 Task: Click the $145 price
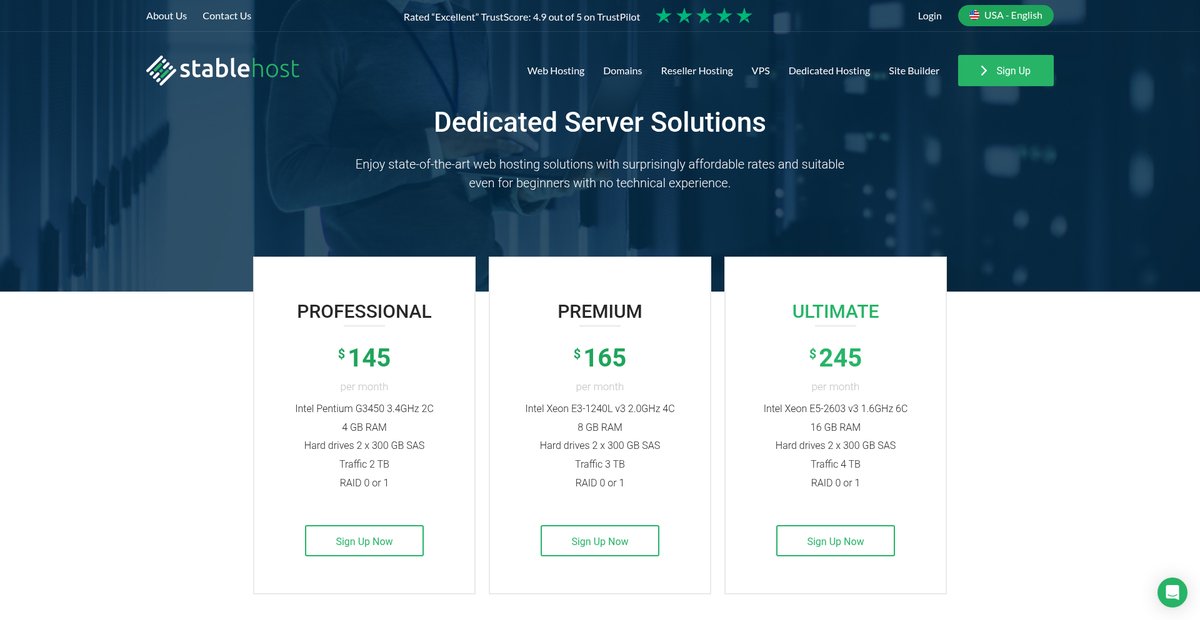pyautogui.click(x=364, y=357)
